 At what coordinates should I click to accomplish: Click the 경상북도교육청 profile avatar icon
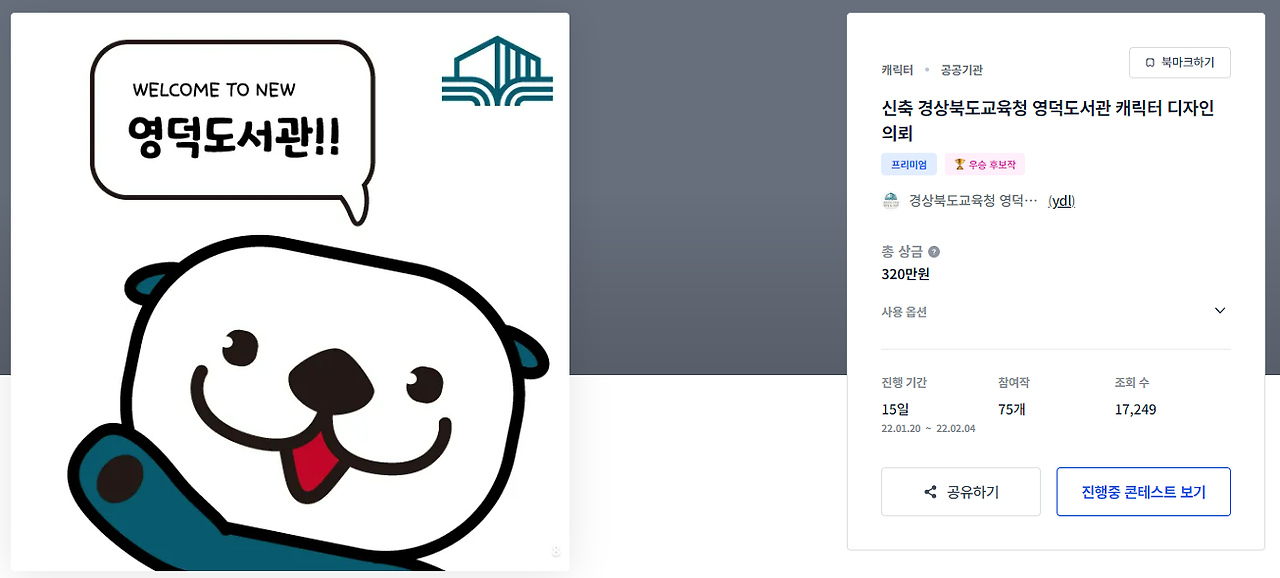pyautogui.click(x=891, y=200)
